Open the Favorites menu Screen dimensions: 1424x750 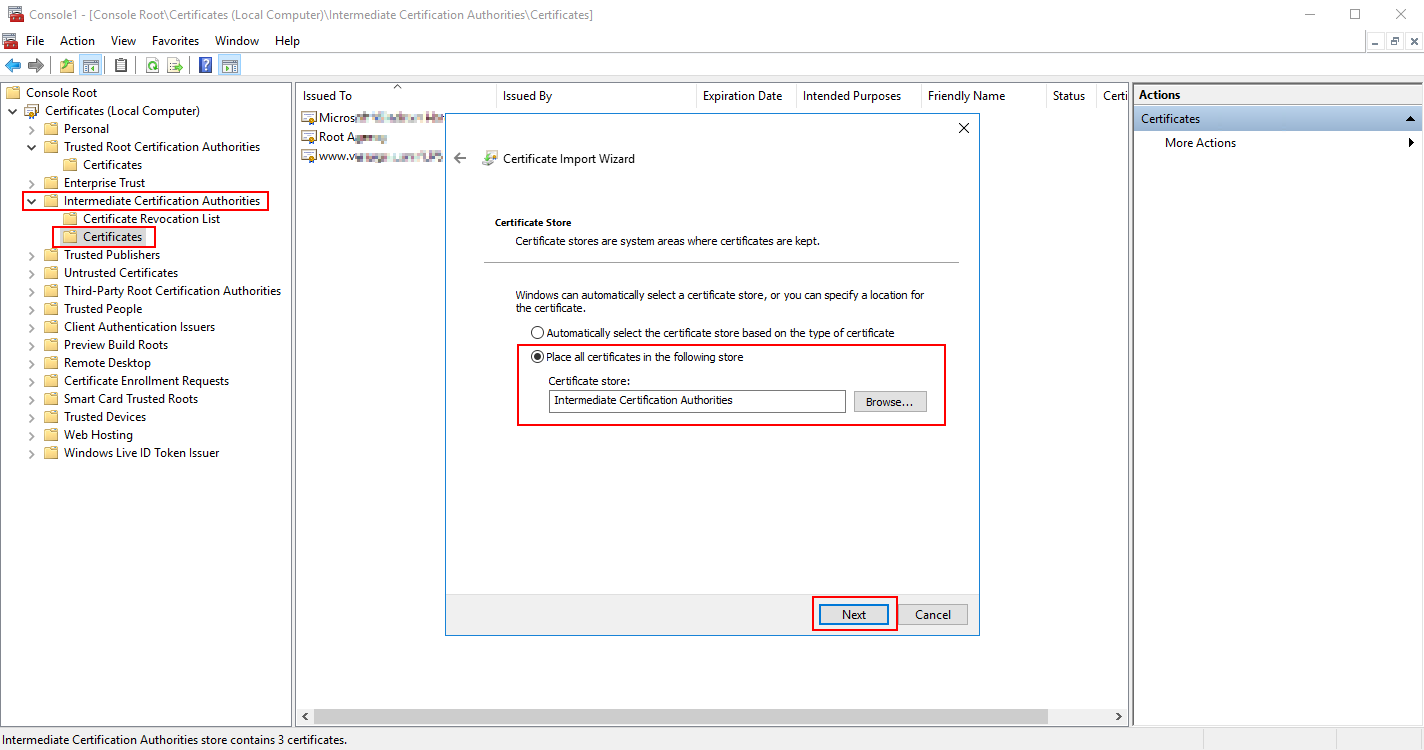coord(175,41)
